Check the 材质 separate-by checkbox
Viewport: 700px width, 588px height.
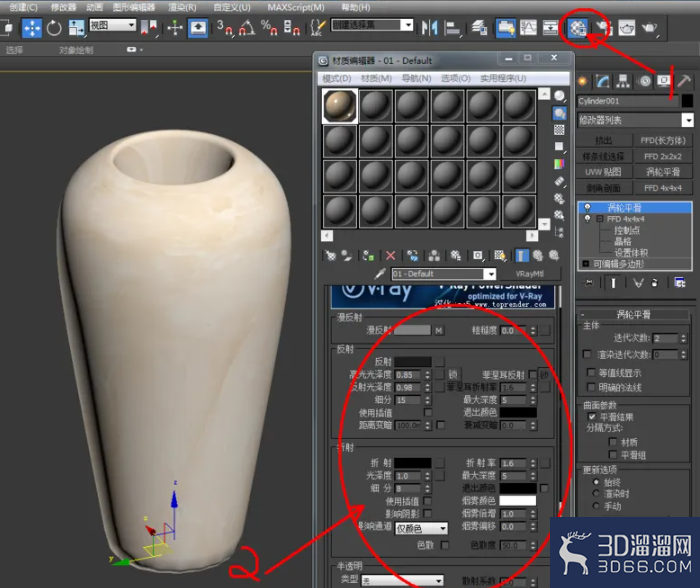coord(612,442)
